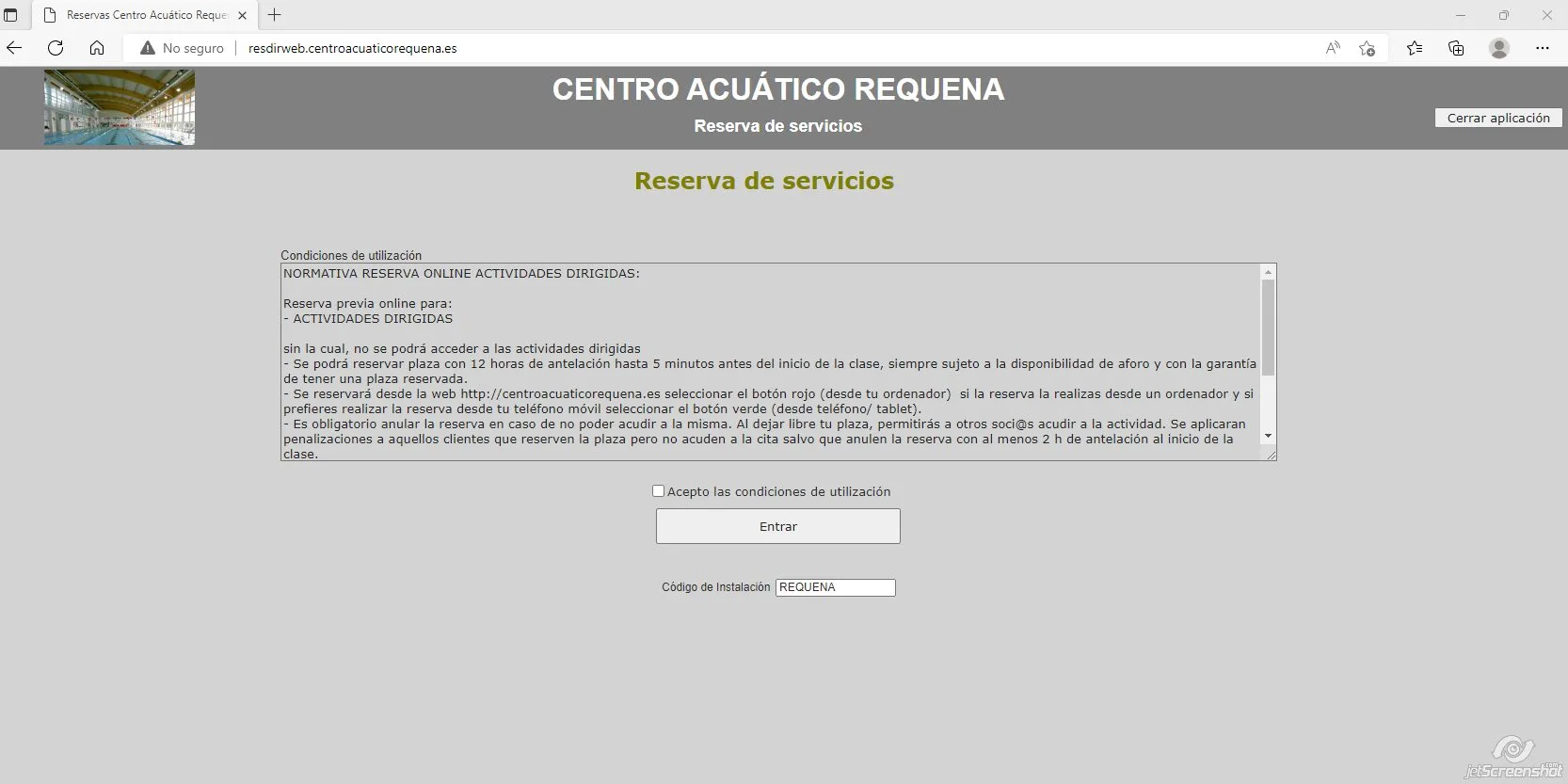Go back to the previous page
Viewport: 1568px width, 784px height.
pos(14,48)
